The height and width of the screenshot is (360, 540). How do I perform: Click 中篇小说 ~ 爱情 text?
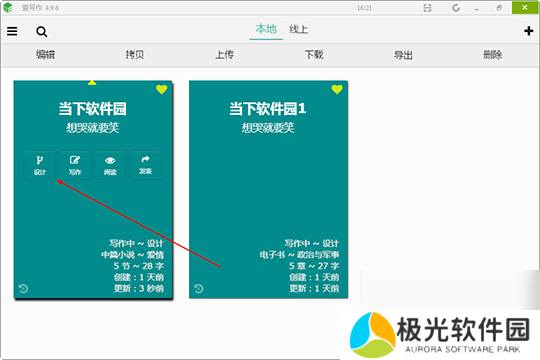pos(132,255)
